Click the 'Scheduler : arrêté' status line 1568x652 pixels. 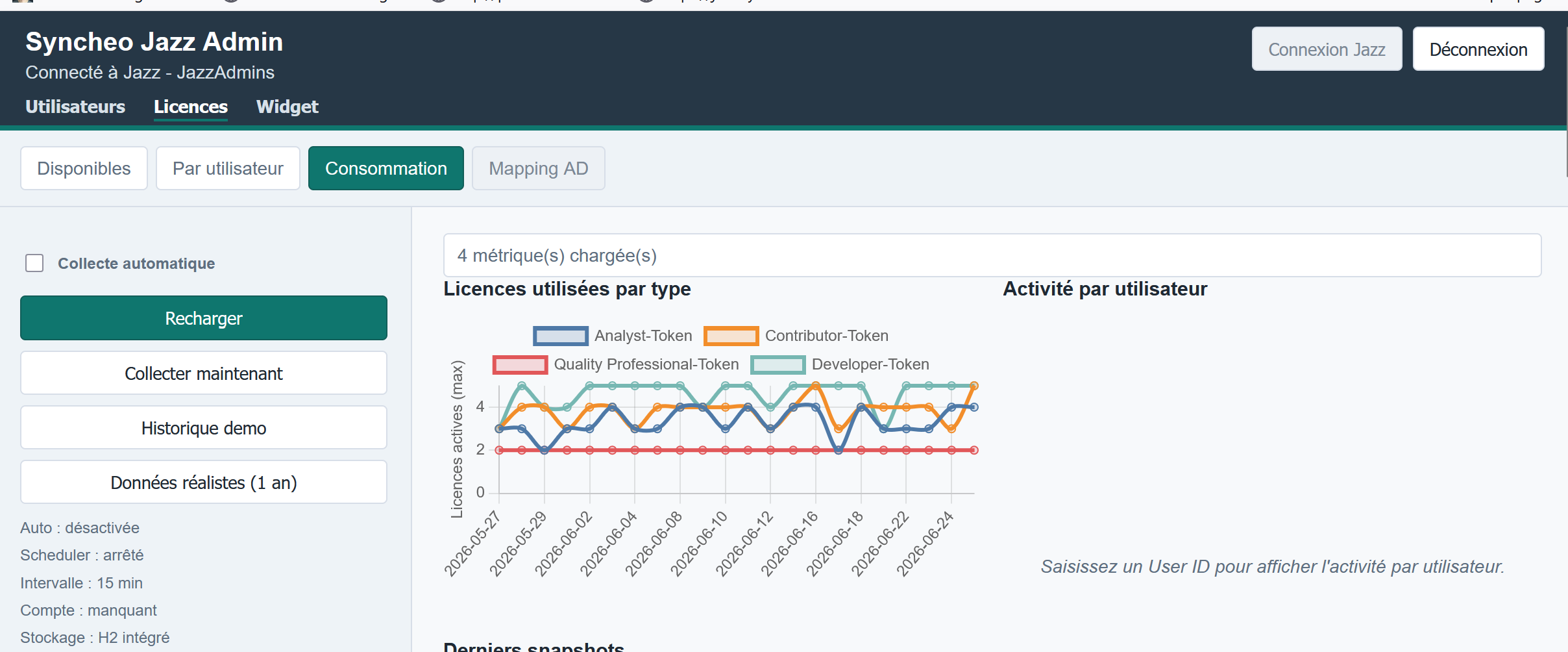coord(82,555)
